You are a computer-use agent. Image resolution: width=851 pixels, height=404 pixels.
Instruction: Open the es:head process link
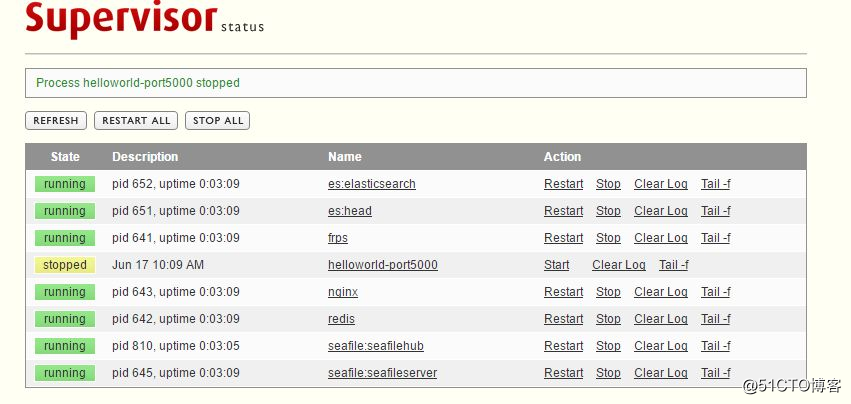click(x=350, y=211)
